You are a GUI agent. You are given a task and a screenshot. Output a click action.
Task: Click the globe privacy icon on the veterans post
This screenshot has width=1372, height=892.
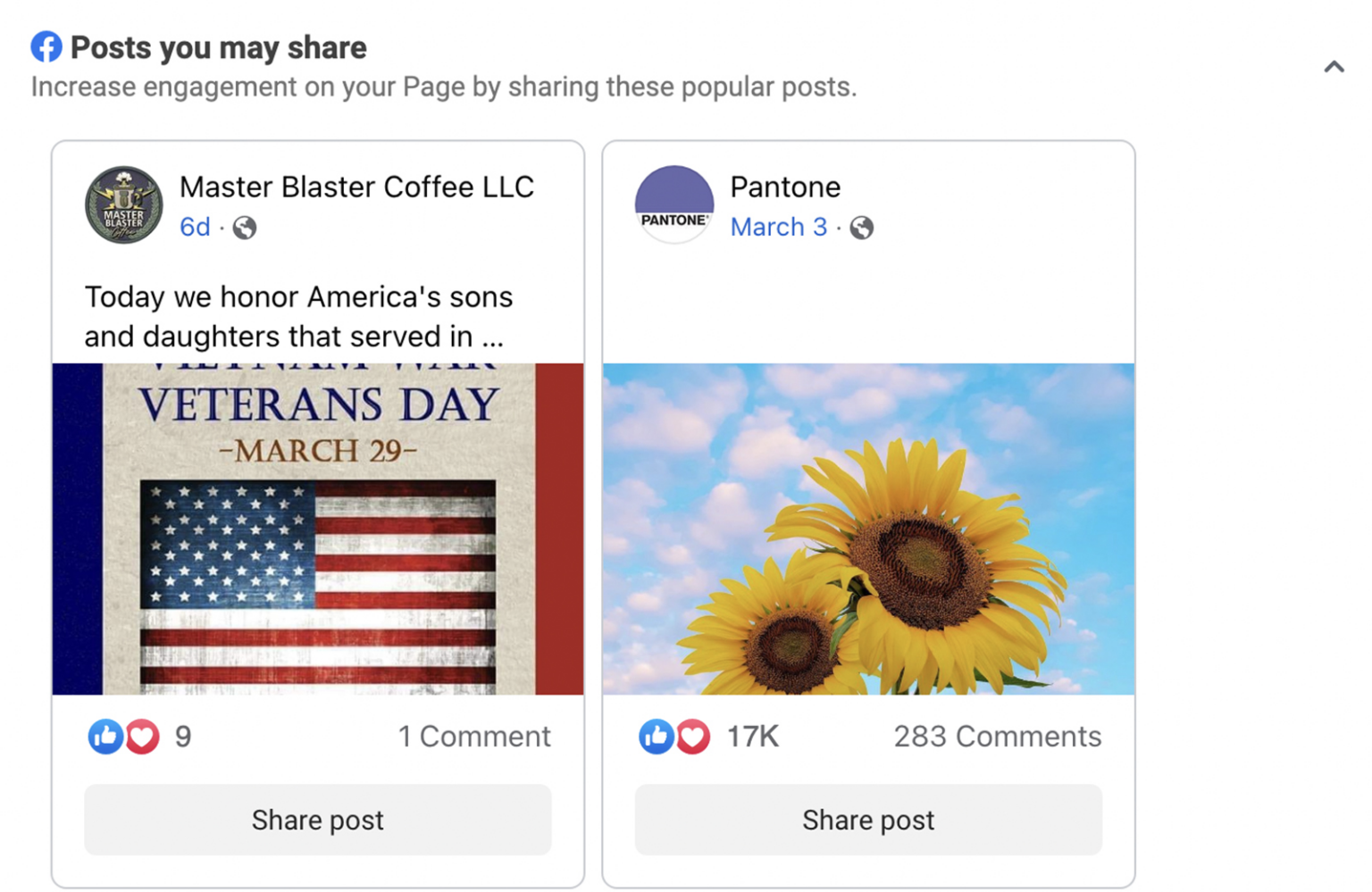[x=244, y=228]
